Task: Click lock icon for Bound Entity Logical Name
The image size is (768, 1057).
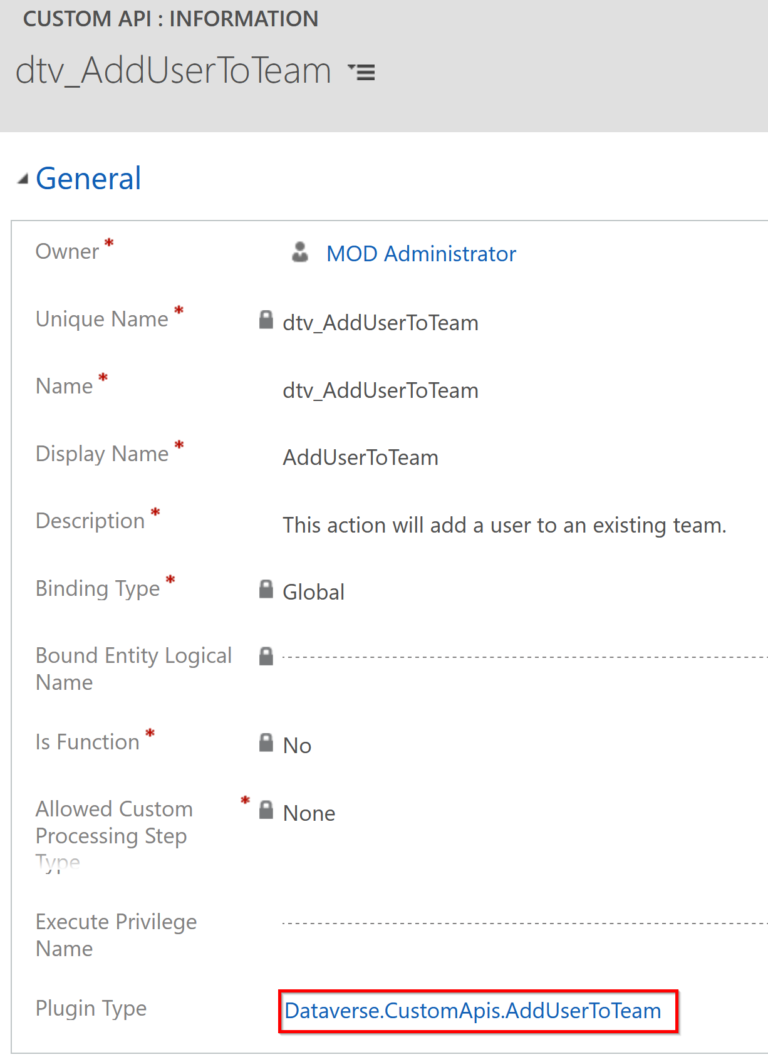Action: [266, 656]
